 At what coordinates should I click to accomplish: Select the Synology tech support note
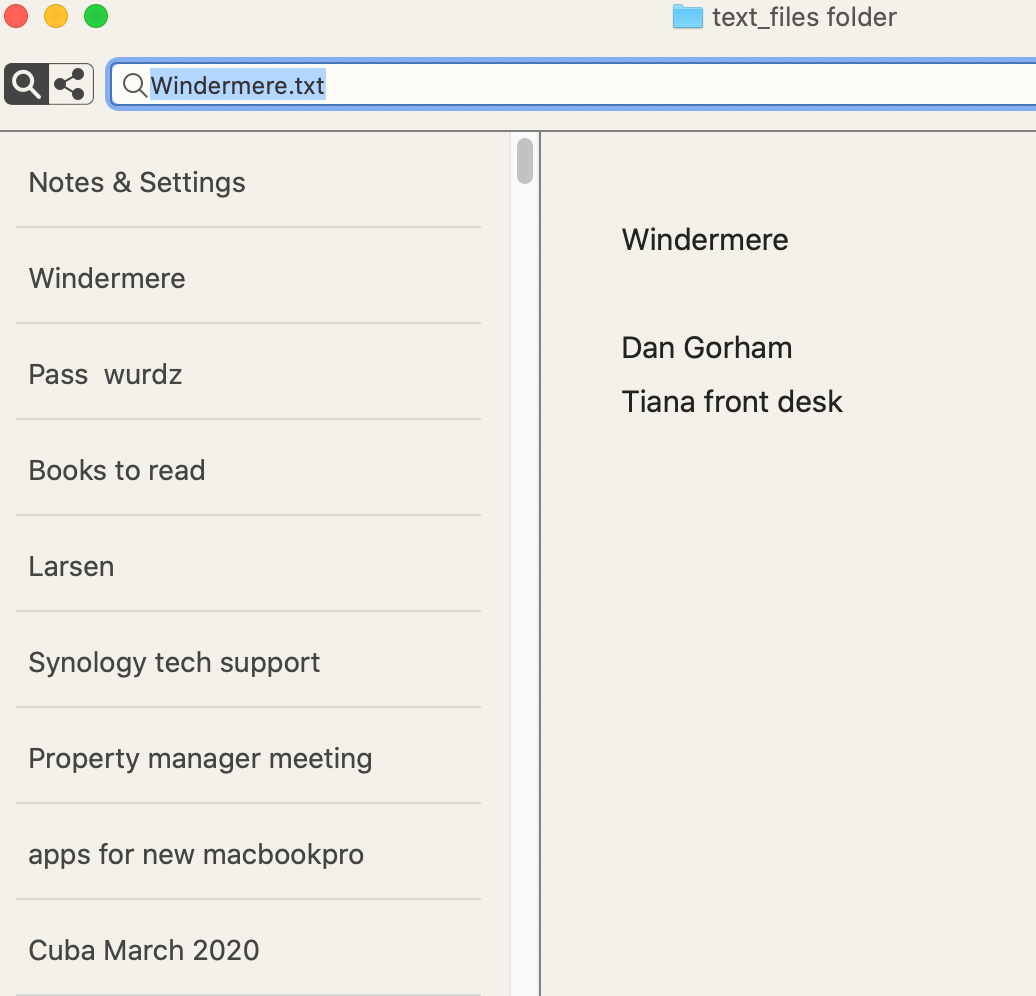tap(174, 663)
